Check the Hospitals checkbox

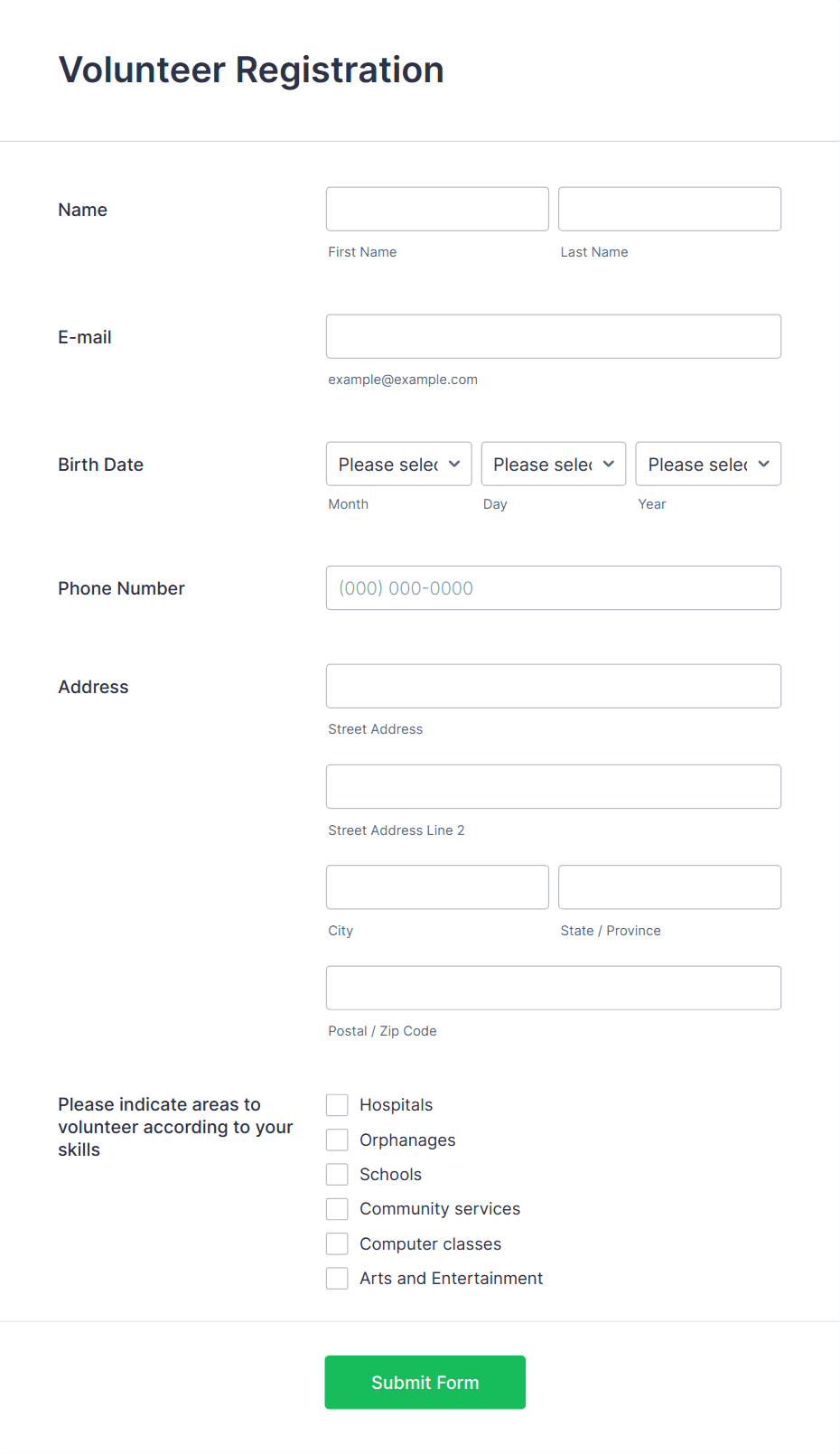337,1104
